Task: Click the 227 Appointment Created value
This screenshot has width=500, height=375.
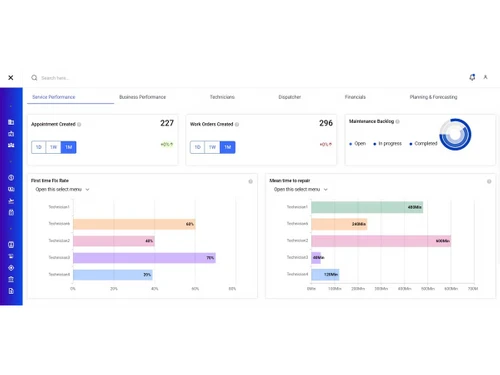Action: (x=167, y=123)
